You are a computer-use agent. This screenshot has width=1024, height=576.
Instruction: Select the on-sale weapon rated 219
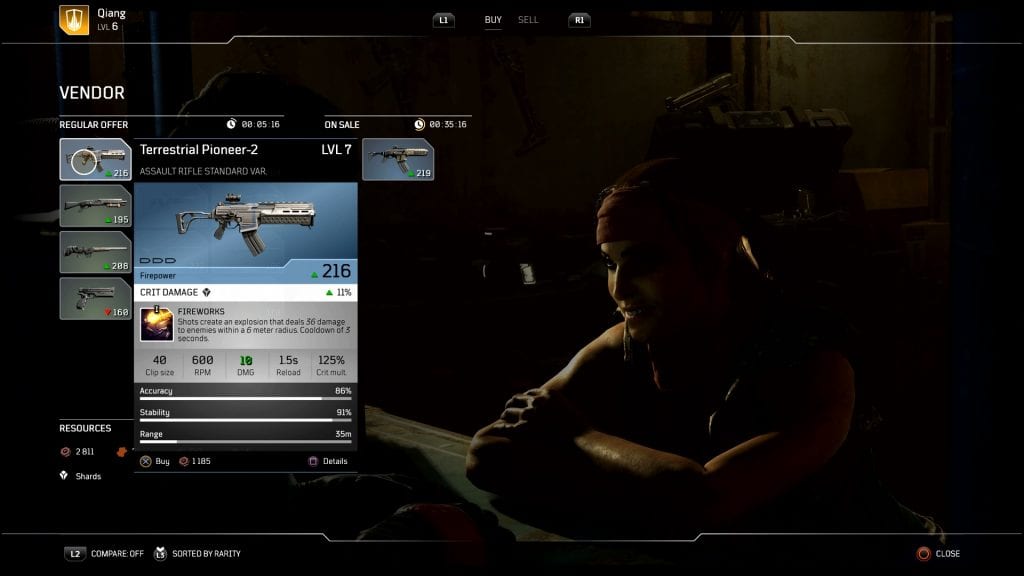pyautogui.click(x=398, y=159)
